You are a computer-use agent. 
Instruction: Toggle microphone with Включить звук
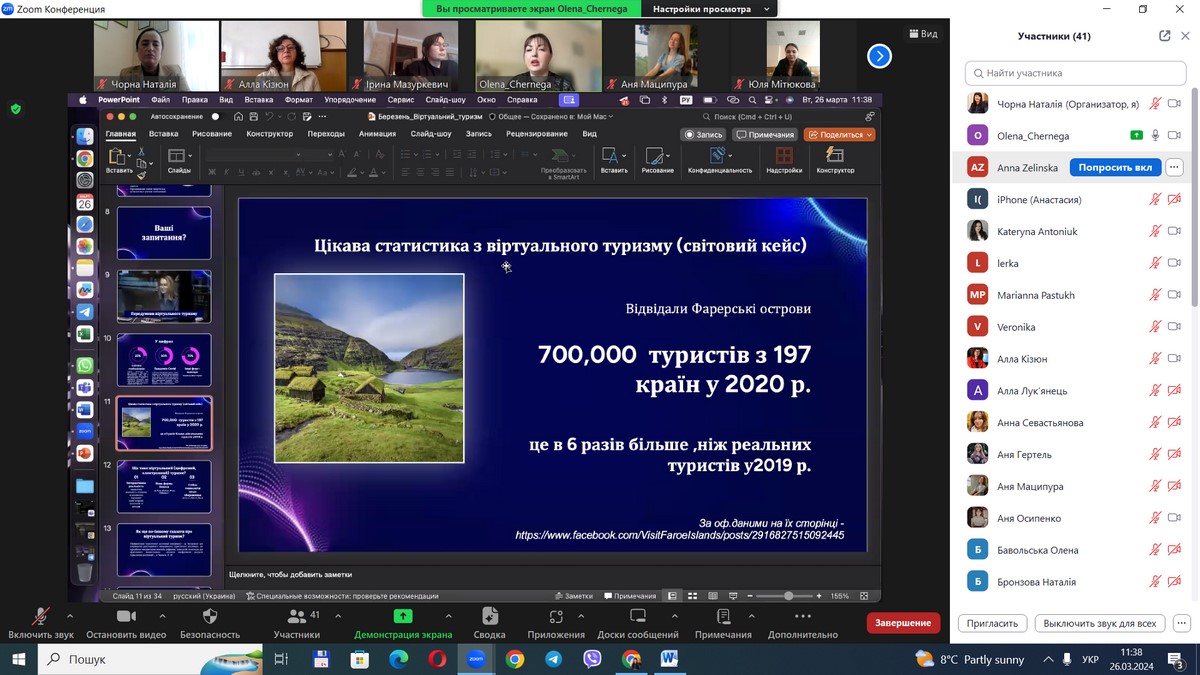pos(41,617)
